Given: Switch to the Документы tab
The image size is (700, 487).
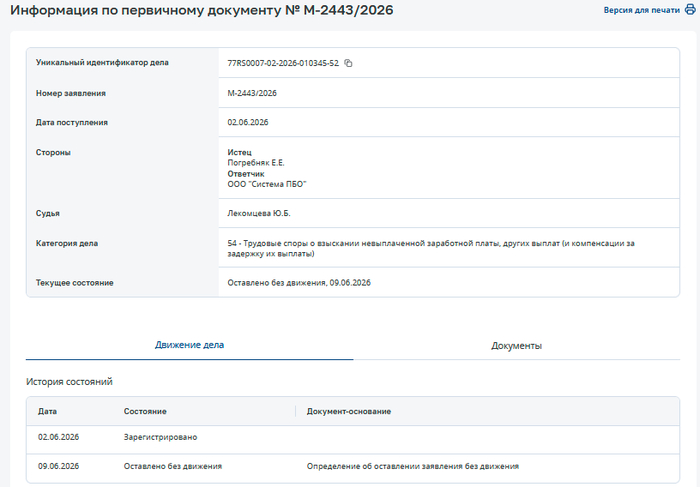Looking at the screenshot, I should 517,345.
